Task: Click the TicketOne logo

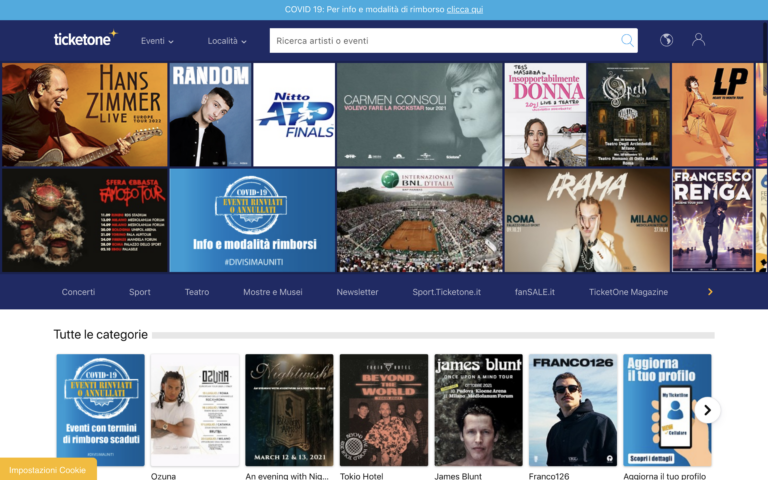Action: (85, 39)
